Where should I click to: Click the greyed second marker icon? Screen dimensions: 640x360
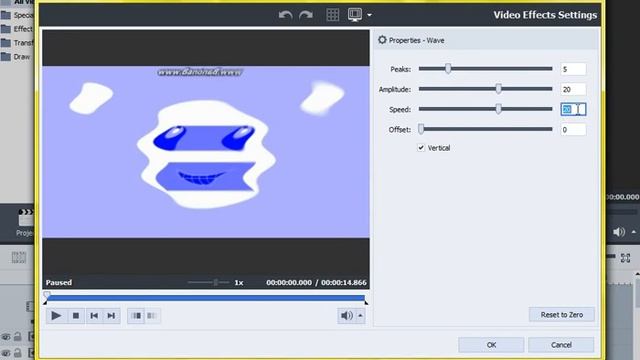tap(152, 316)
